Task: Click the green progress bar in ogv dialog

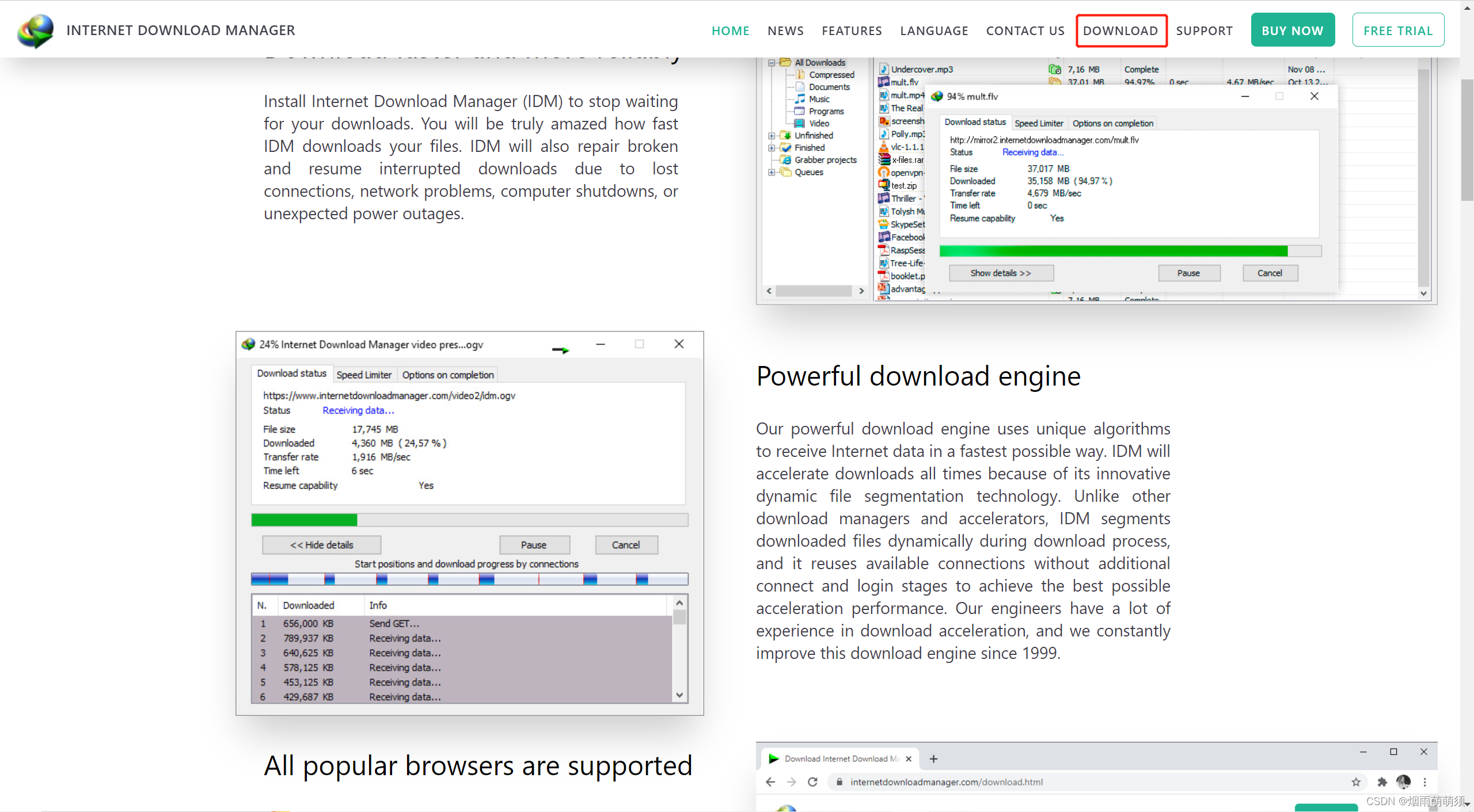Action: pos(304,520)
